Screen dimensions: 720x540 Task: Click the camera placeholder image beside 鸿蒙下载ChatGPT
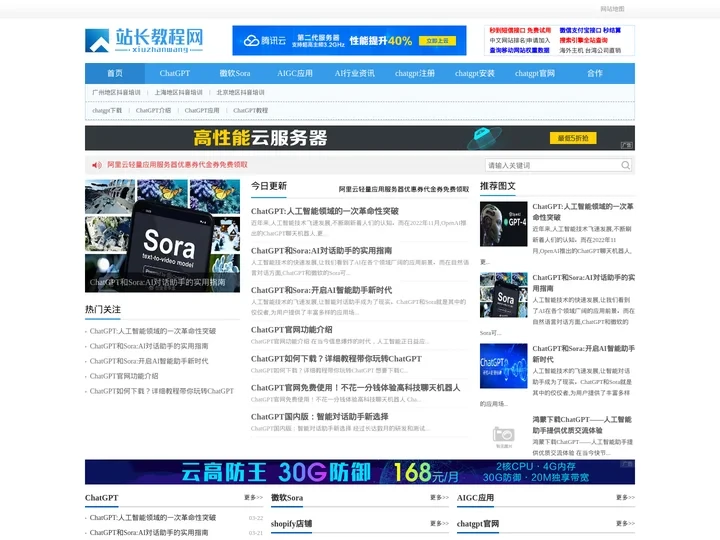tap(503, 436)
